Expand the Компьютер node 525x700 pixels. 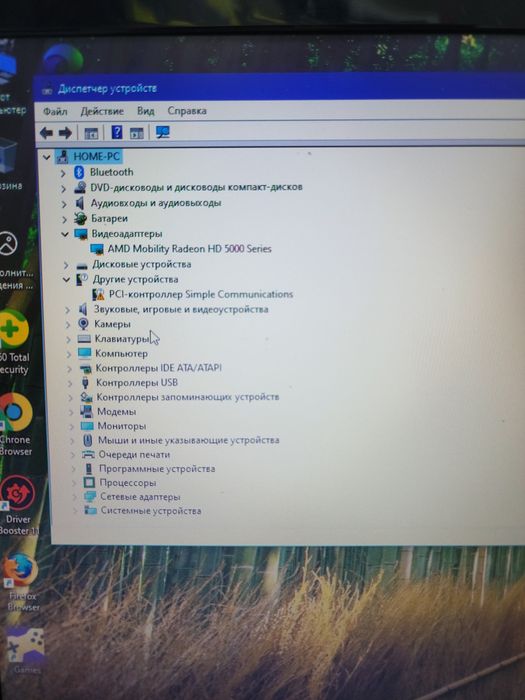point(68,354)
